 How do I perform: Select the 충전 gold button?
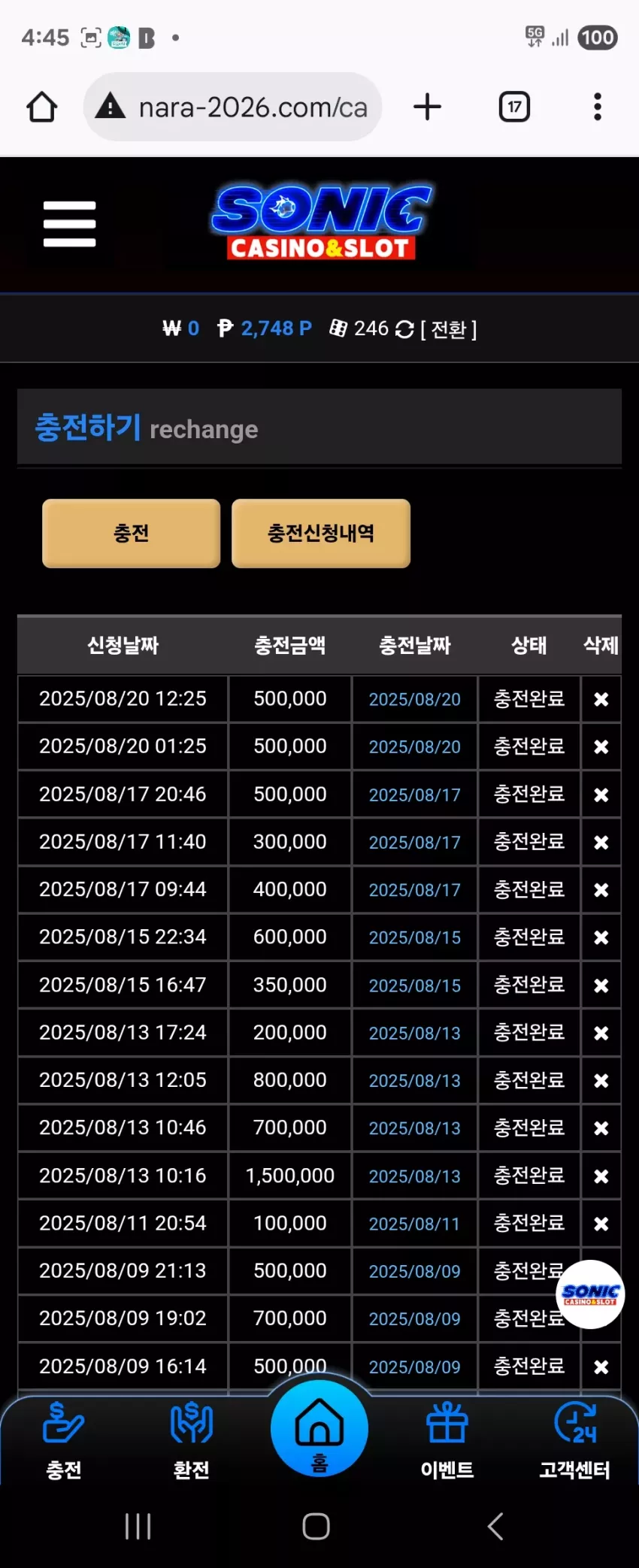coord(132,533)
